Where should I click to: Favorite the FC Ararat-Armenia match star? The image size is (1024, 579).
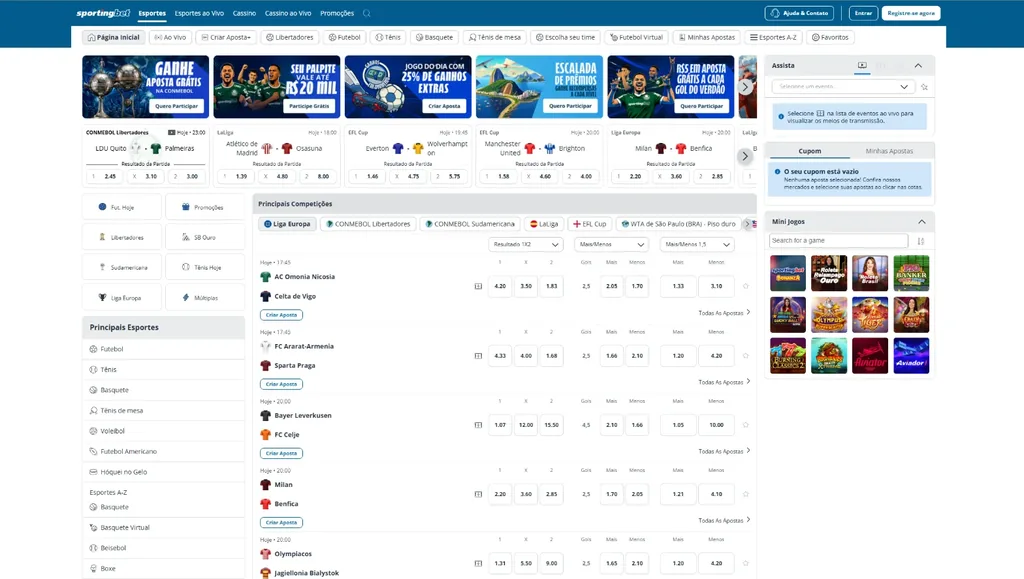tap(746, 356)
